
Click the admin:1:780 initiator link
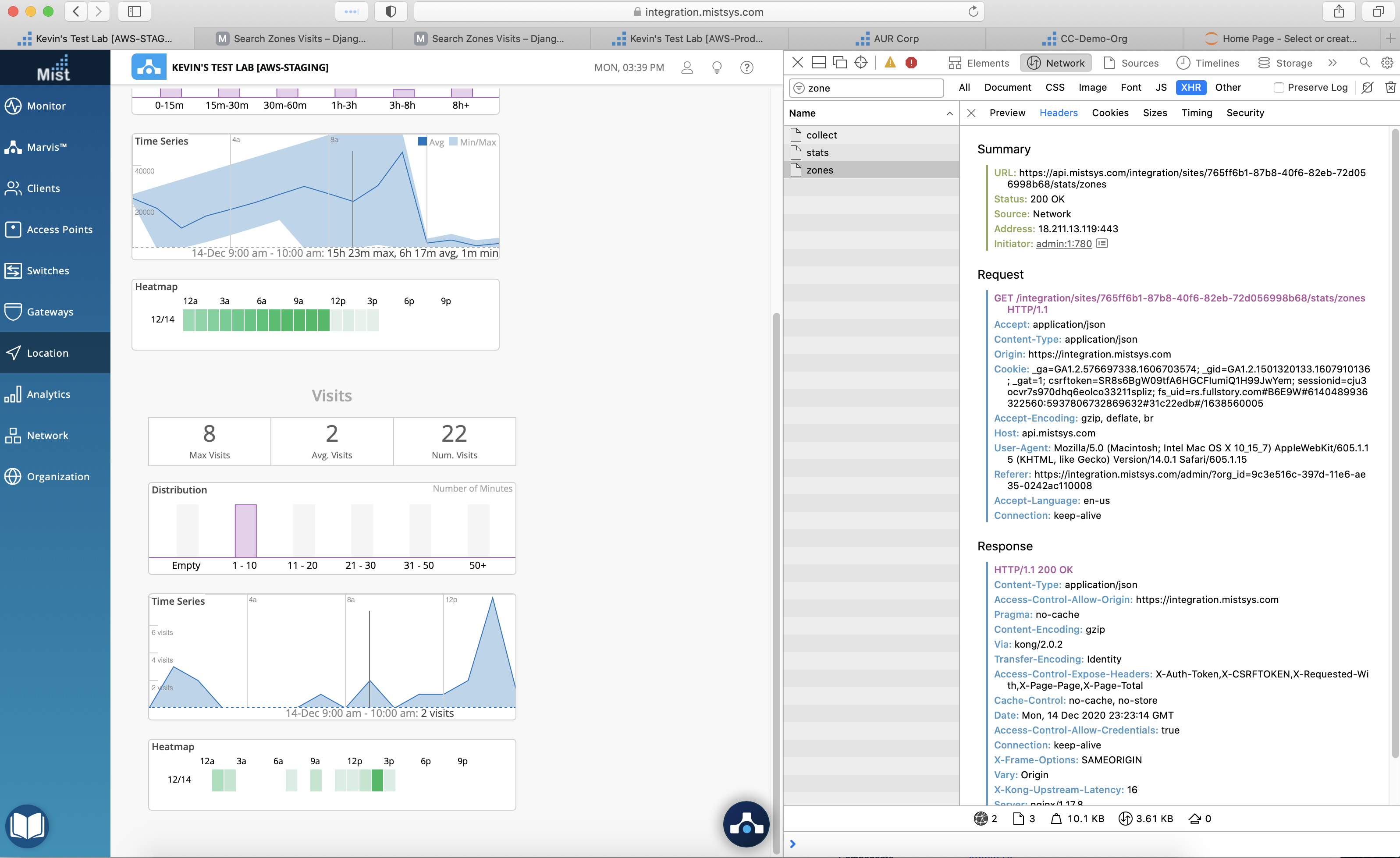(1064, 244)
